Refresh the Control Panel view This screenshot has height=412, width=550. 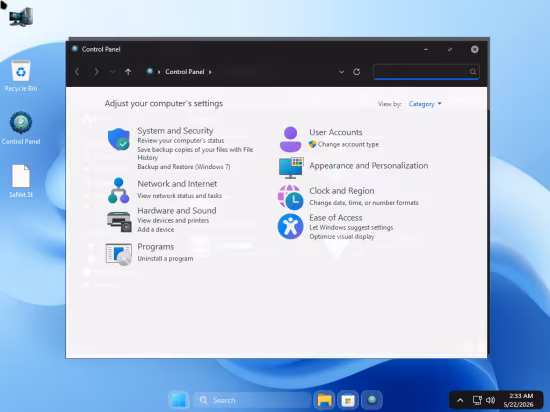tap(357, 72)
